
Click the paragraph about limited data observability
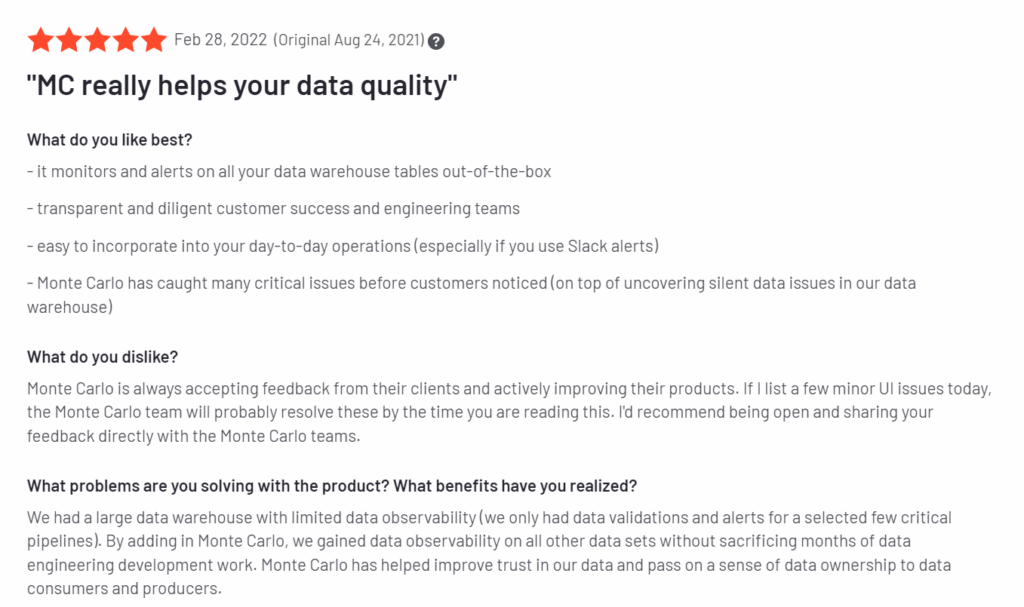click(x=489, y=553)
